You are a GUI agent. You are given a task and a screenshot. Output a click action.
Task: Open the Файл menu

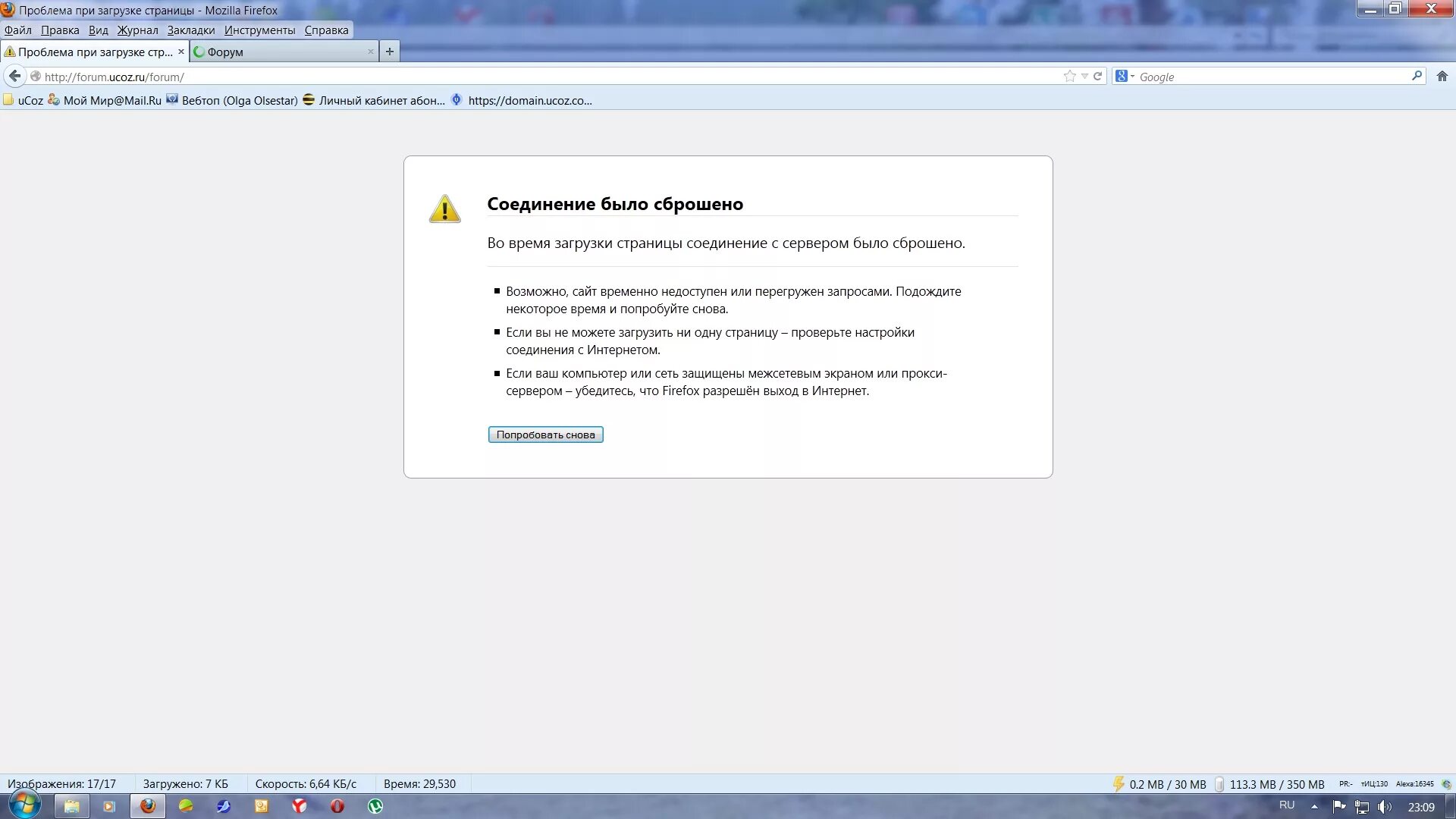[18, 30]
